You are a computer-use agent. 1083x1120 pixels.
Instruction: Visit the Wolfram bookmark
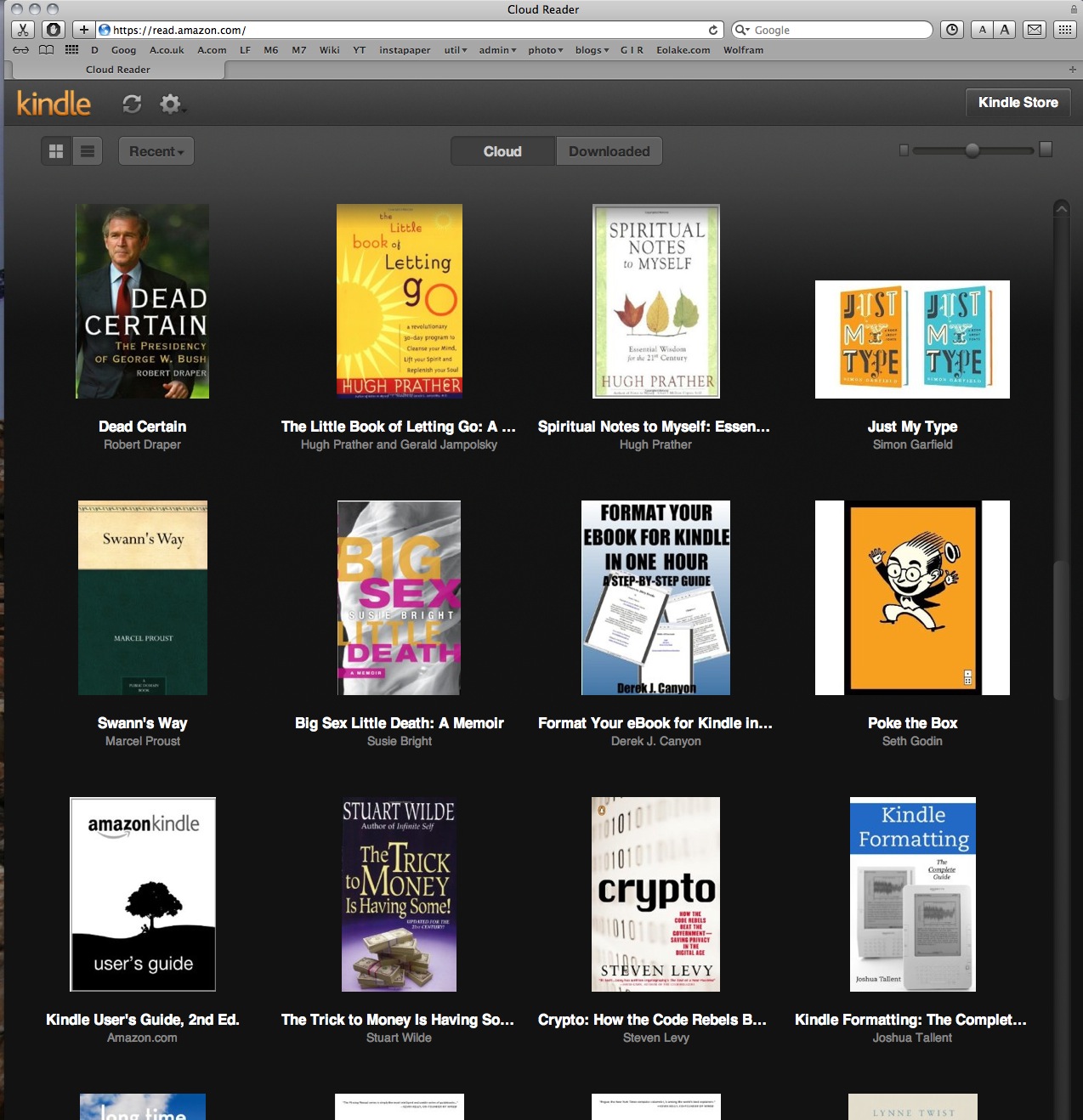743,50
